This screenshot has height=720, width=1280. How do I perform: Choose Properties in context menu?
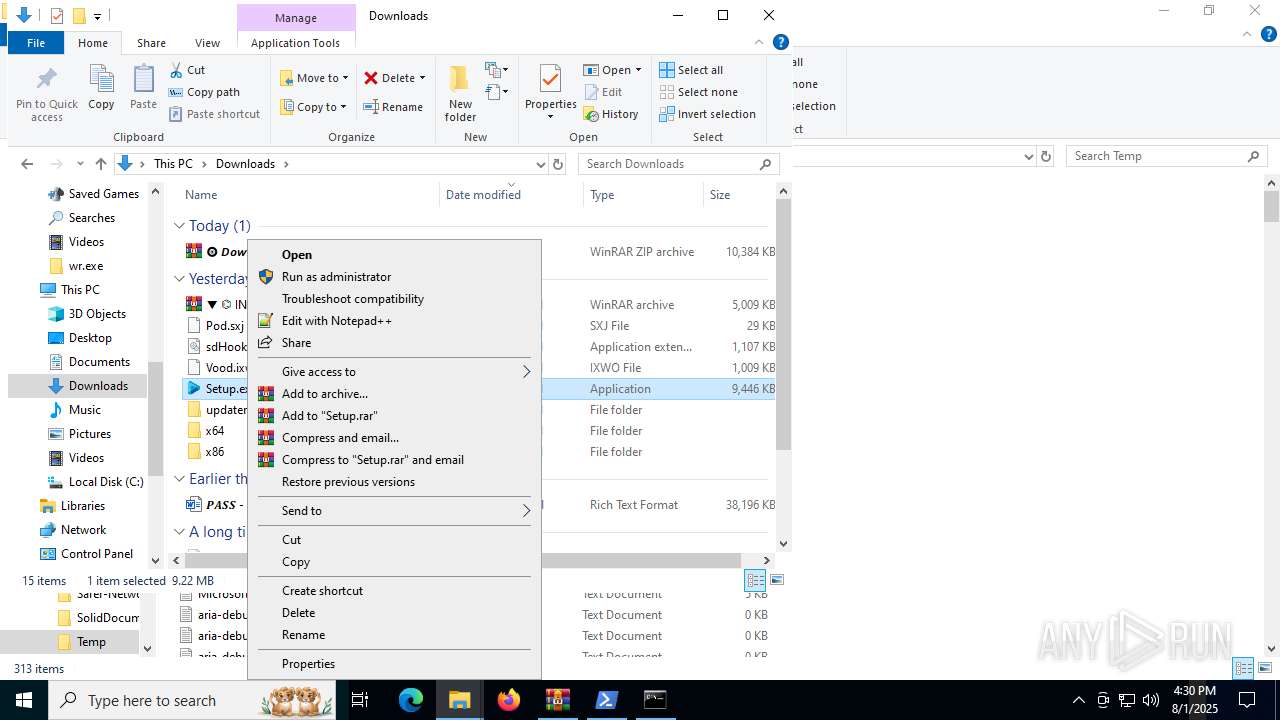(394, 664)
